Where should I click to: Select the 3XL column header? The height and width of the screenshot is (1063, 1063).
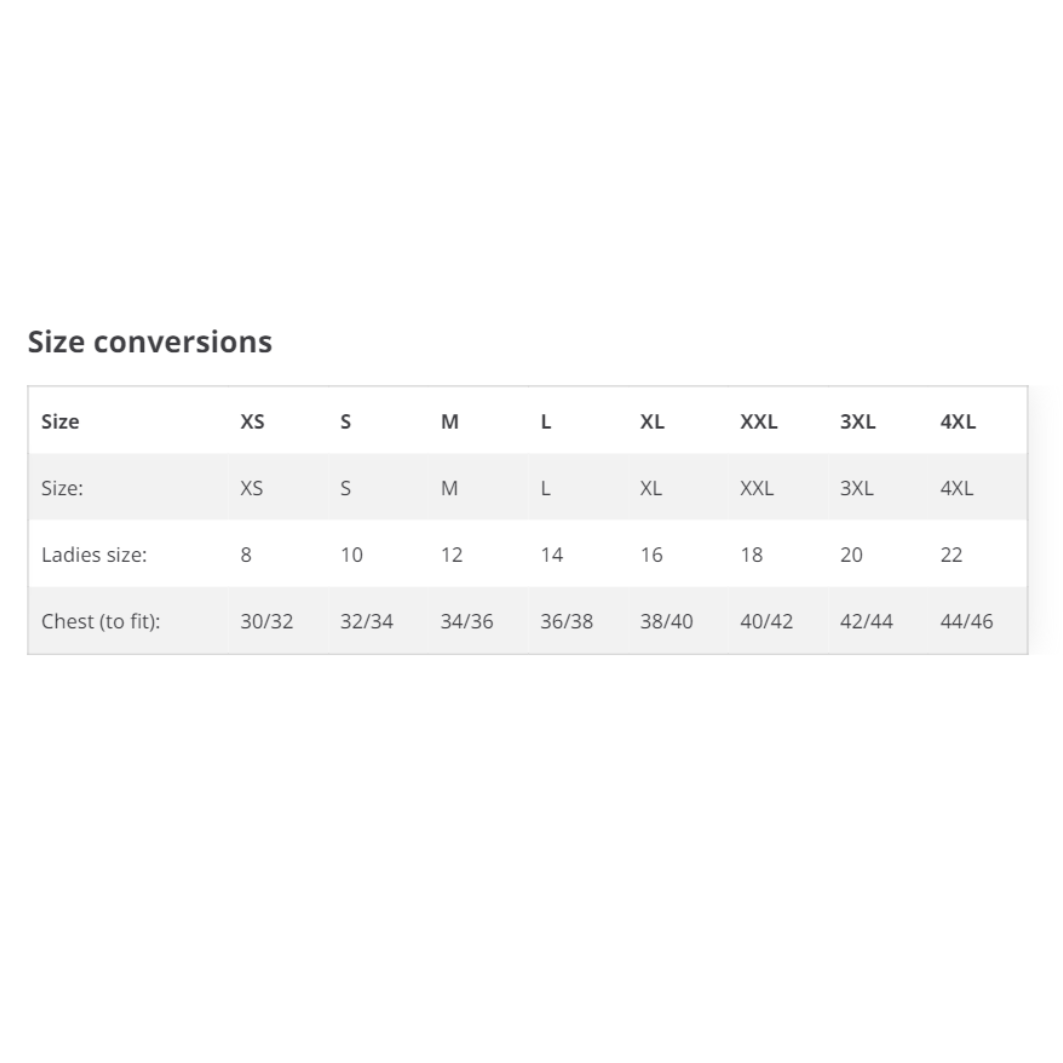point(857,422)
